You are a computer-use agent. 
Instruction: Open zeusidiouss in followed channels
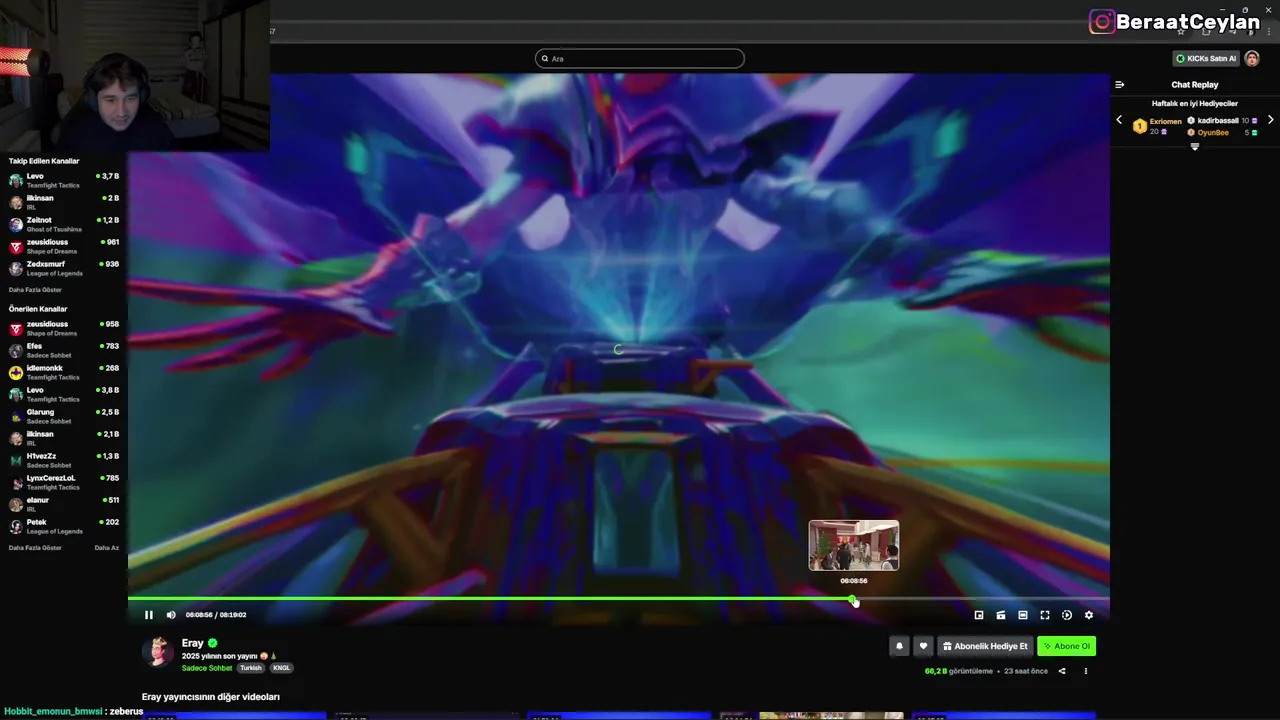(64, 246)
